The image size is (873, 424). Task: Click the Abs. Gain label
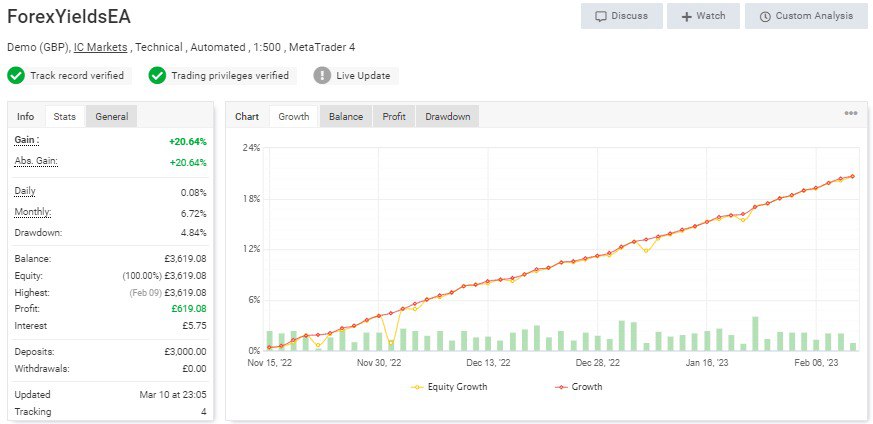click(36, 162)
